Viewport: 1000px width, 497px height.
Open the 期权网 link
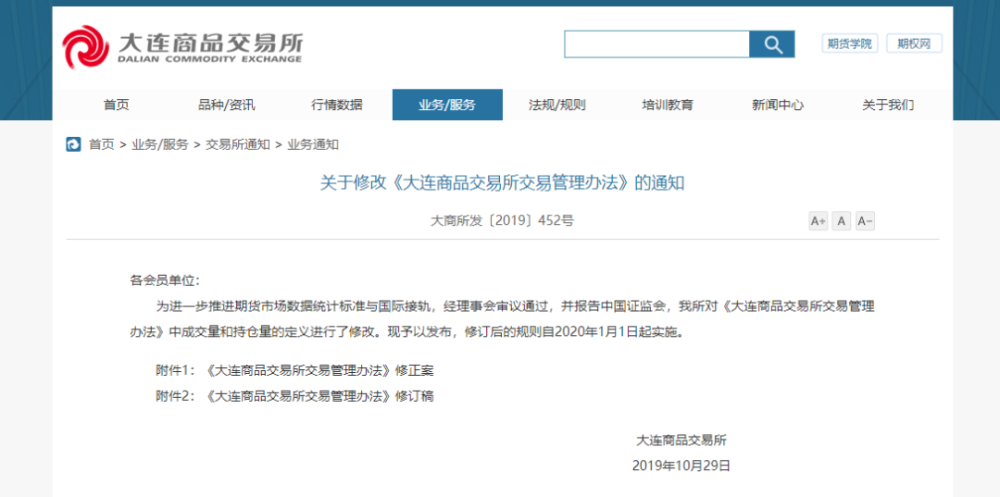(914, 43)
